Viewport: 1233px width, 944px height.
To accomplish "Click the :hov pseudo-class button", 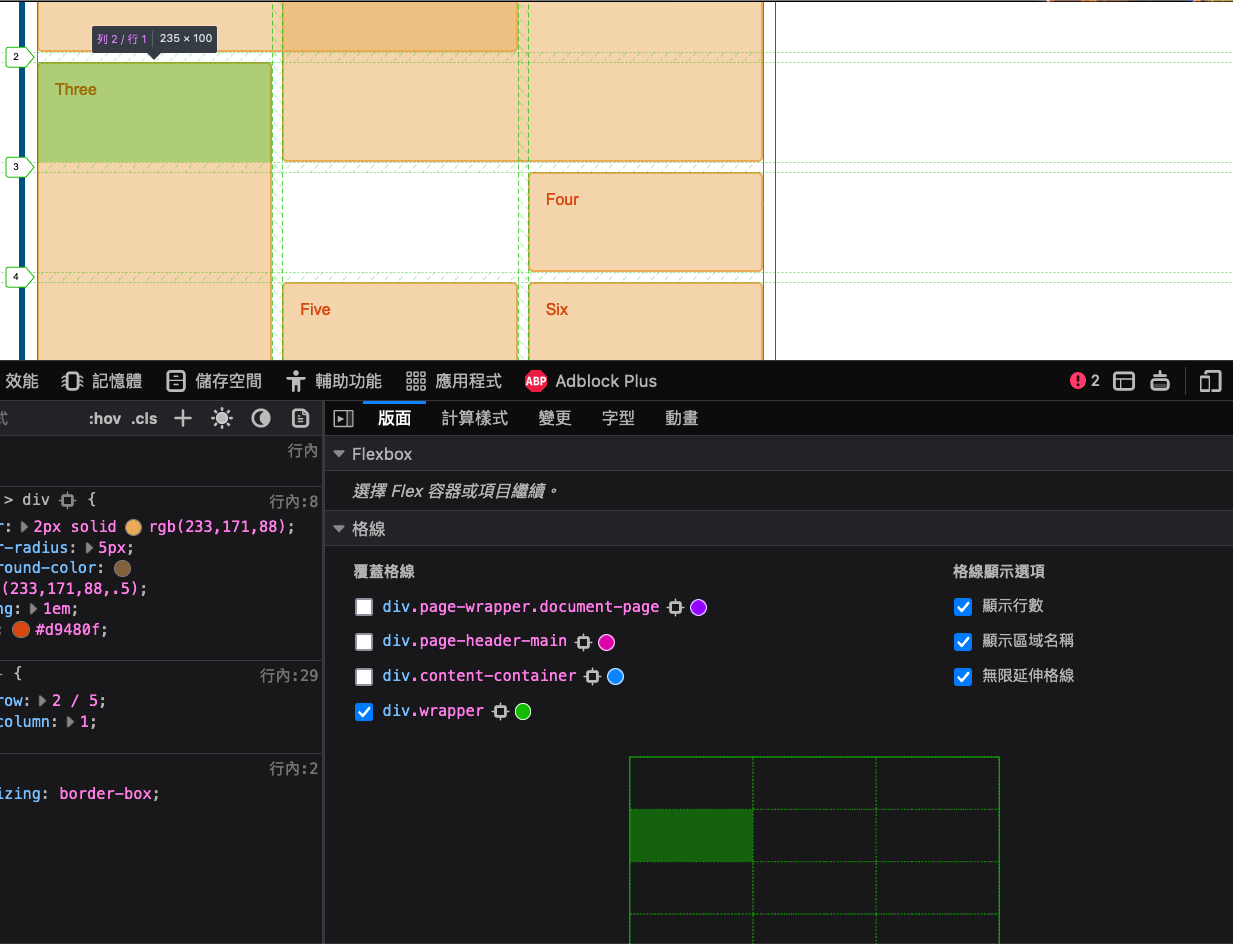I will click(104, 418).
